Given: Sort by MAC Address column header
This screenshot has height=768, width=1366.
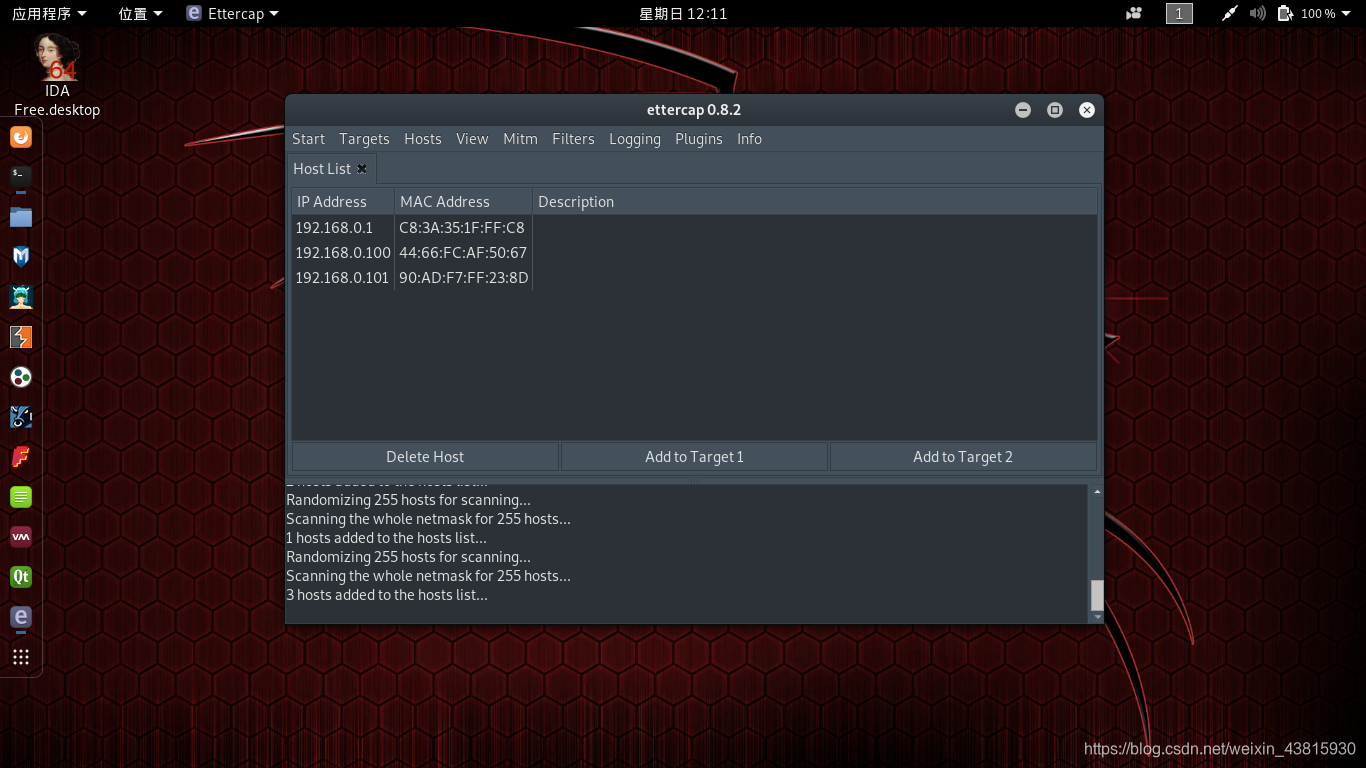Looking at the screenshot, I should tap(463, 202).
